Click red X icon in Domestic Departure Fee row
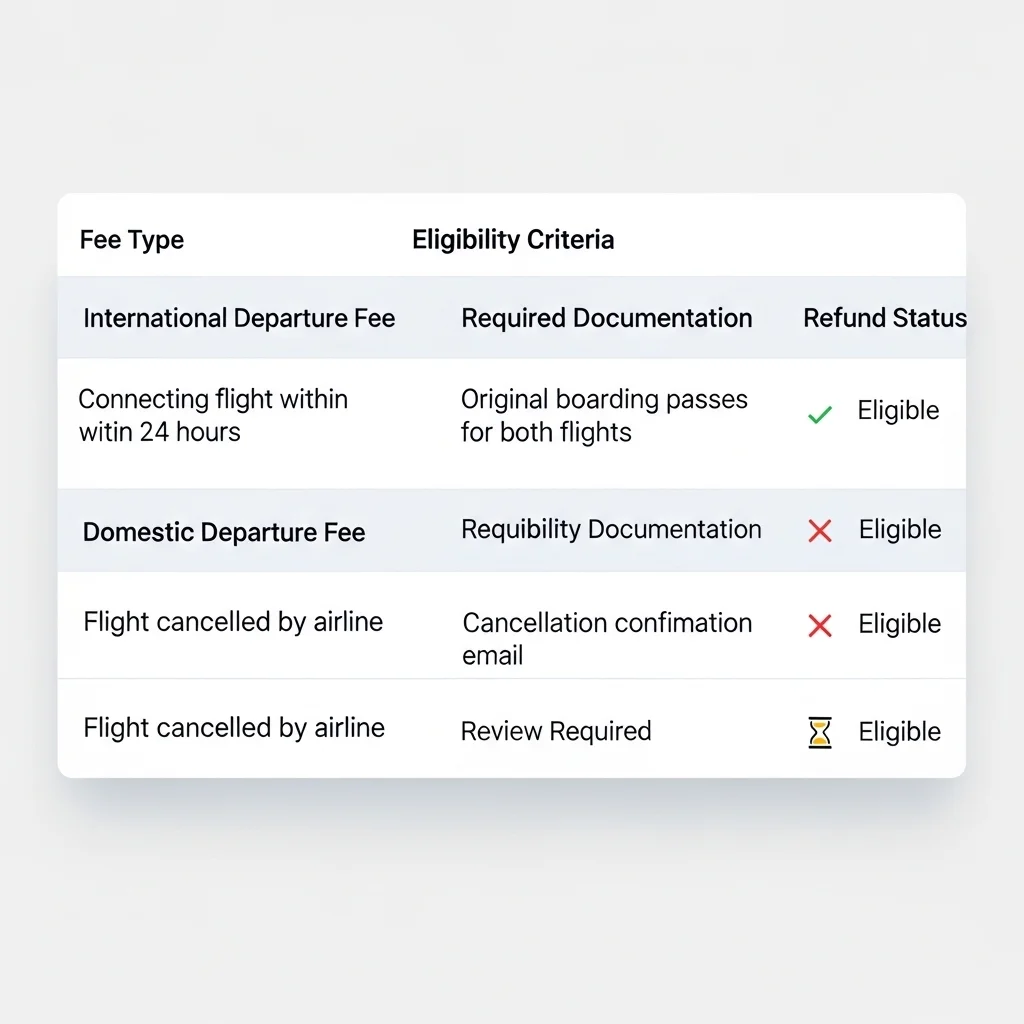Viewport: 1024px width, 1024px height. (820, 531)
